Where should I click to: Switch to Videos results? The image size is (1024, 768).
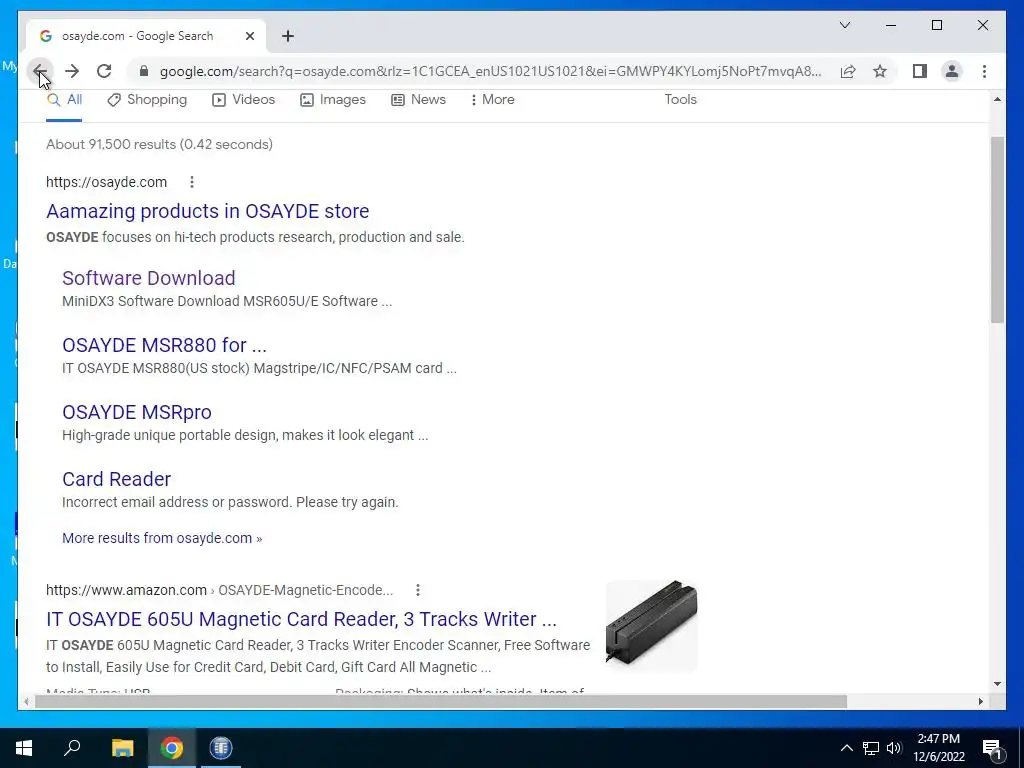(244, 100)
